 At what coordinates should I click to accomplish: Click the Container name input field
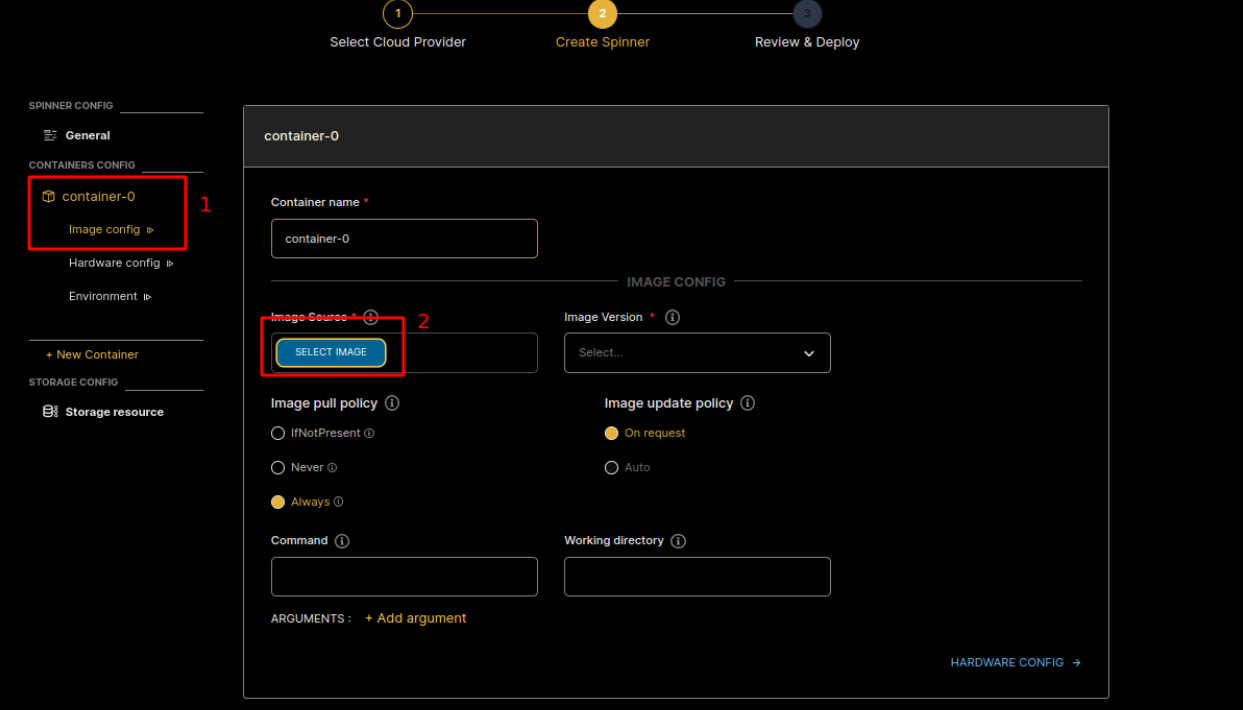[x=404, y=239]
